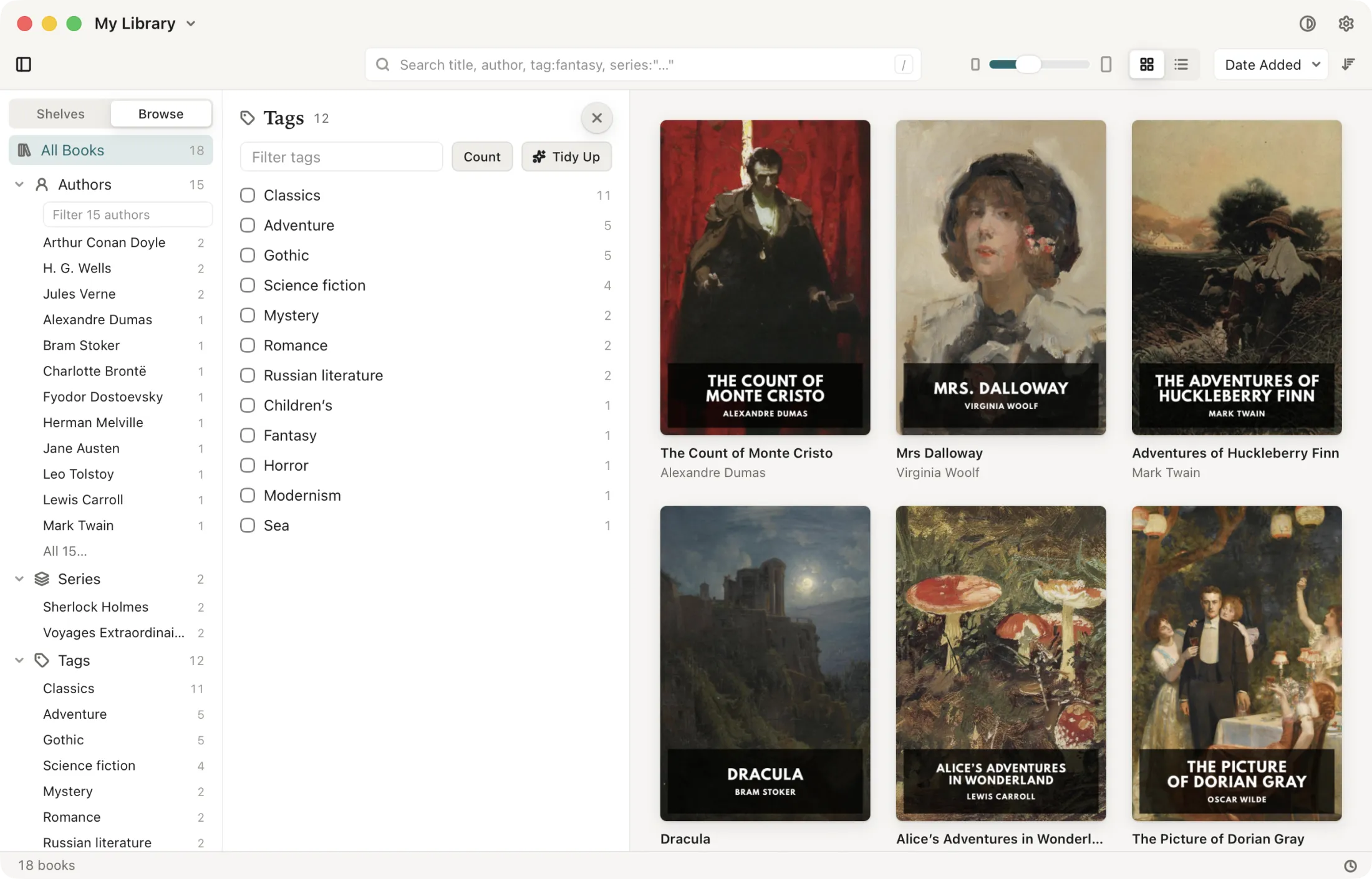The height and width of the screenshot is (879, 1372).
Task: Check the Mystery tag checkbox
Action: click(248, 315)
